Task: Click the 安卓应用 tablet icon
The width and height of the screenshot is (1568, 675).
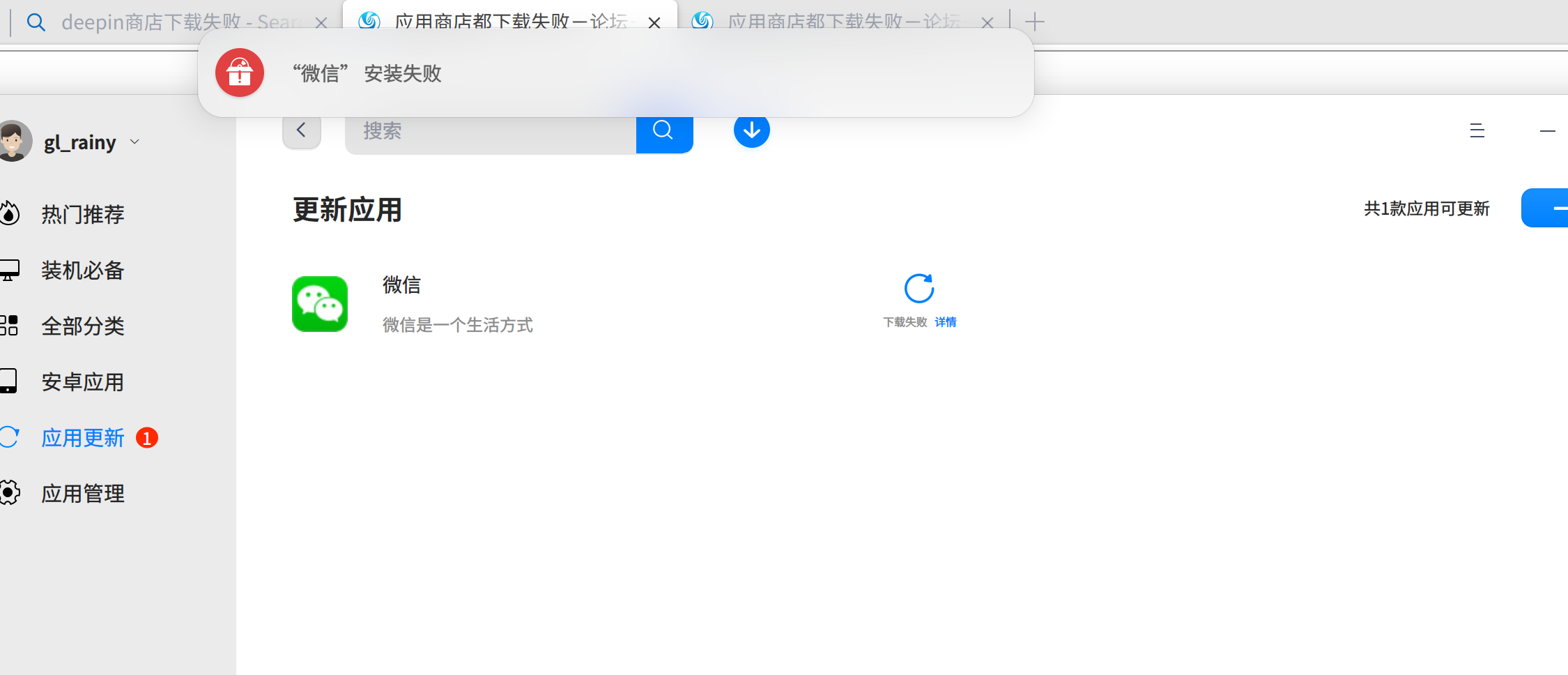Action: point(8,381)
